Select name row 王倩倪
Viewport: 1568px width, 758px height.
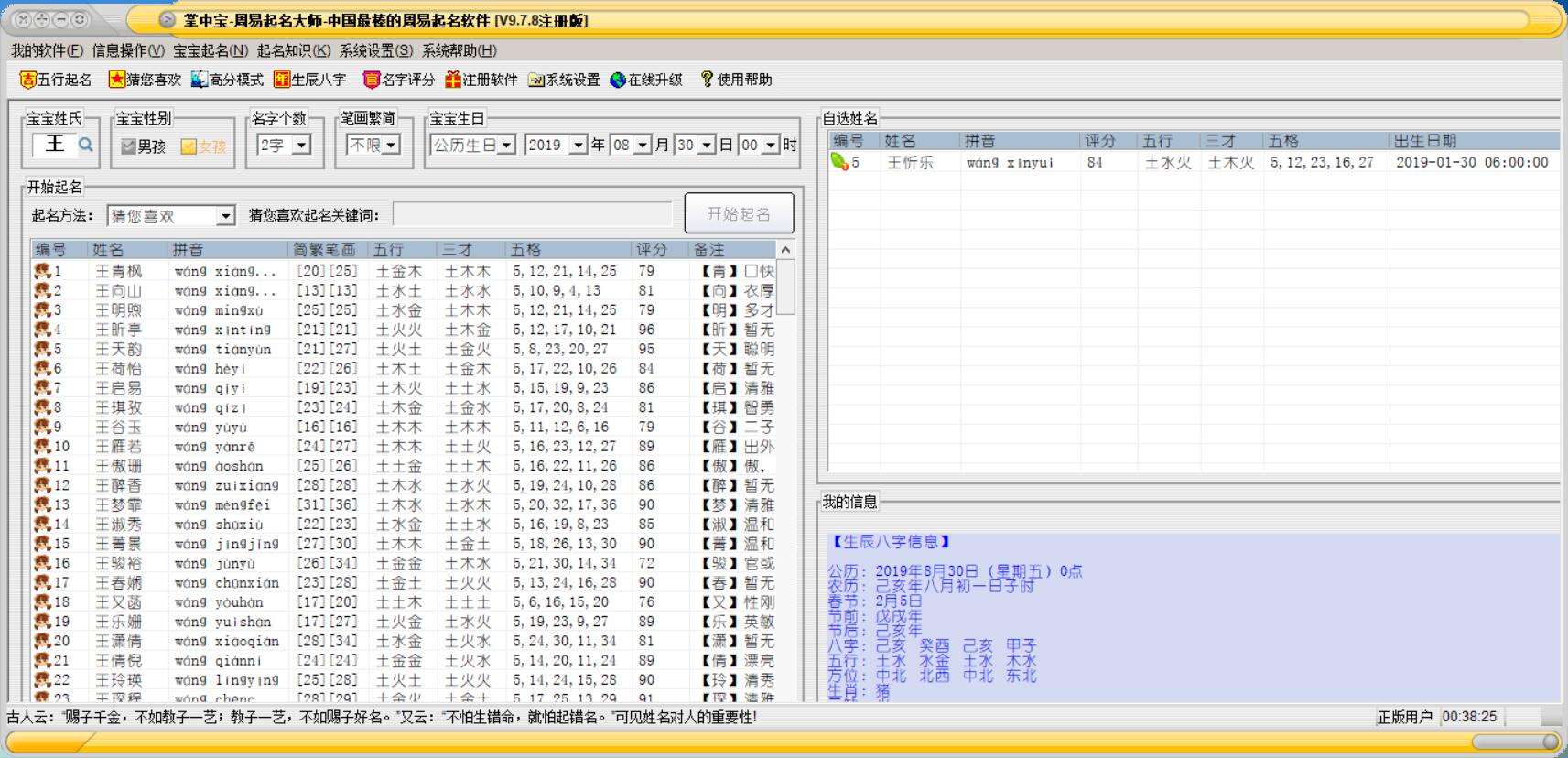(404, 660)
